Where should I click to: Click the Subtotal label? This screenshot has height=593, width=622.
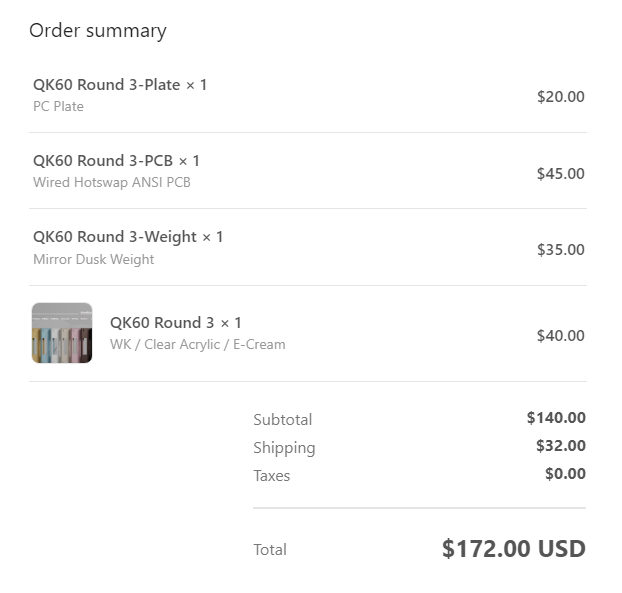[x=282, y=420]
